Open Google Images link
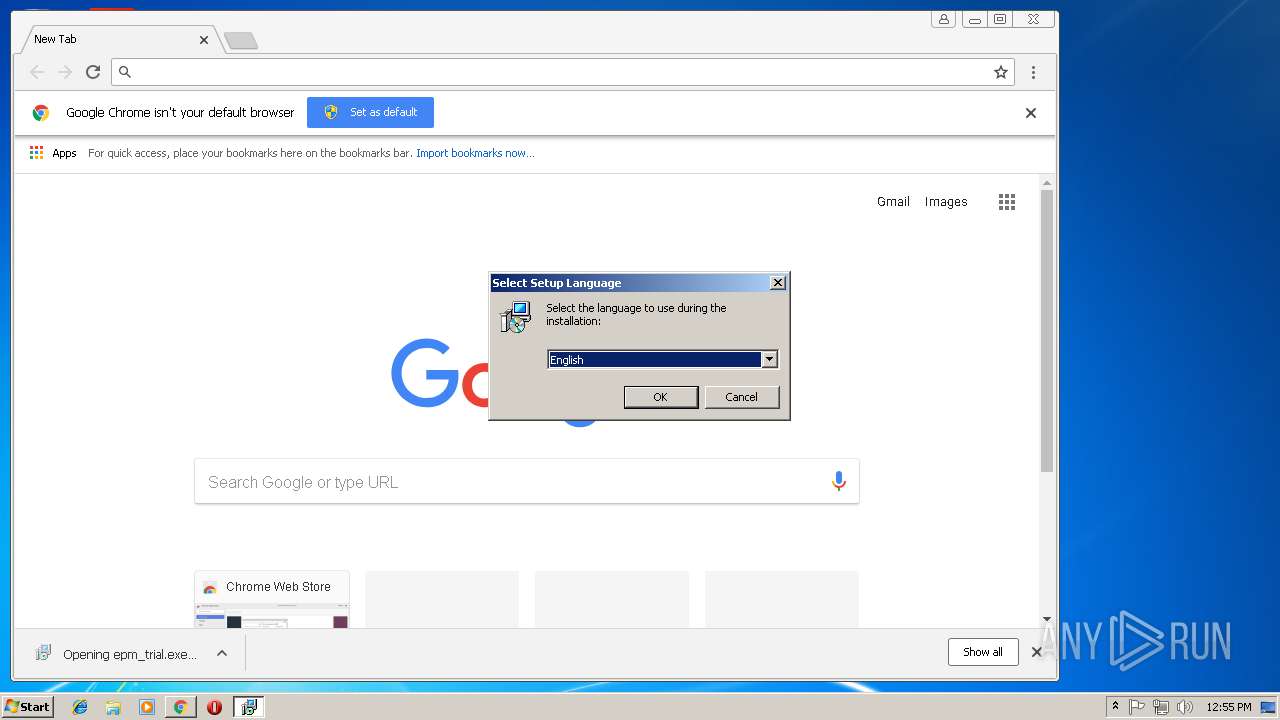Screen dimensions: 1280x720 pos(946,202)
